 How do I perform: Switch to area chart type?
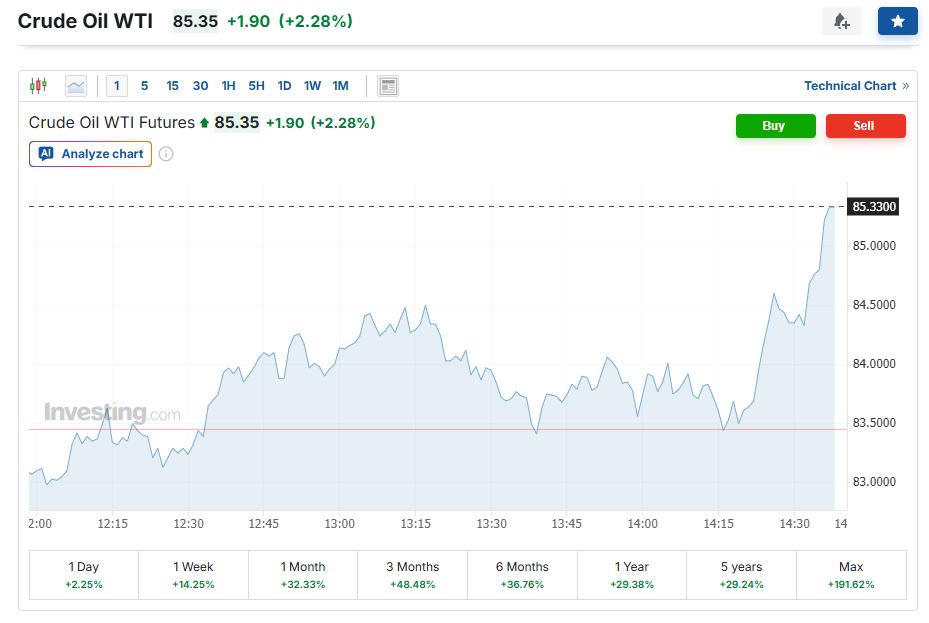click(76, 86)
